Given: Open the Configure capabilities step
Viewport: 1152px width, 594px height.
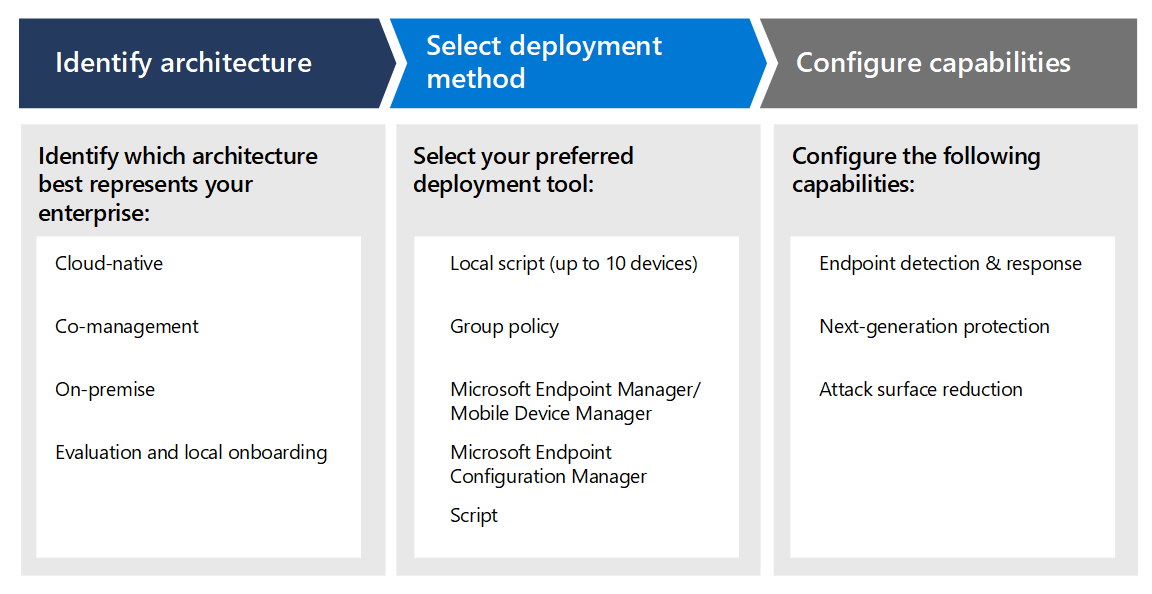Looking at the screenshot, I should coord(932,63).
